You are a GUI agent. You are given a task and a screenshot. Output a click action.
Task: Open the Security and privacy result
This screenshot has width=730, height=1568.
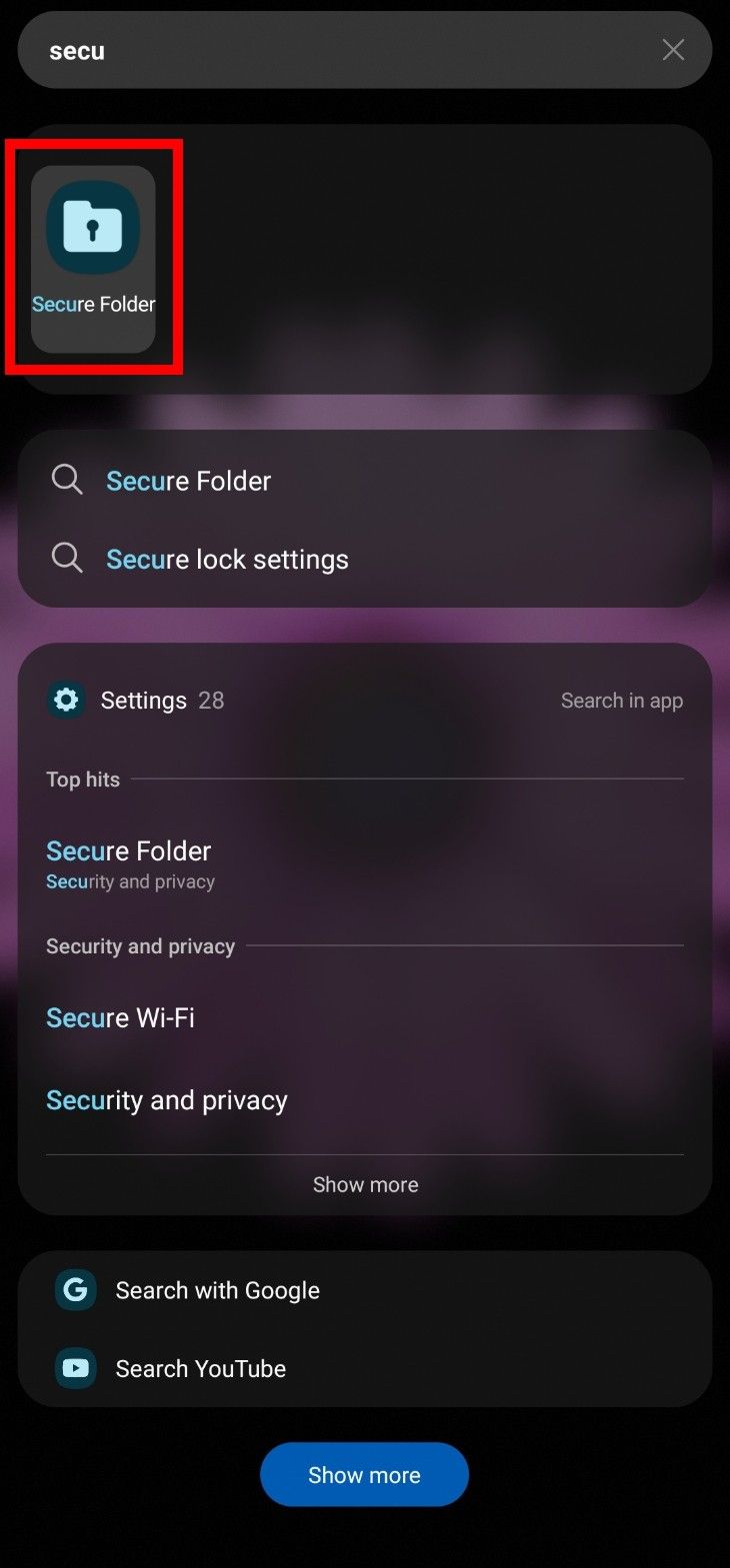tap(166, 1099)
